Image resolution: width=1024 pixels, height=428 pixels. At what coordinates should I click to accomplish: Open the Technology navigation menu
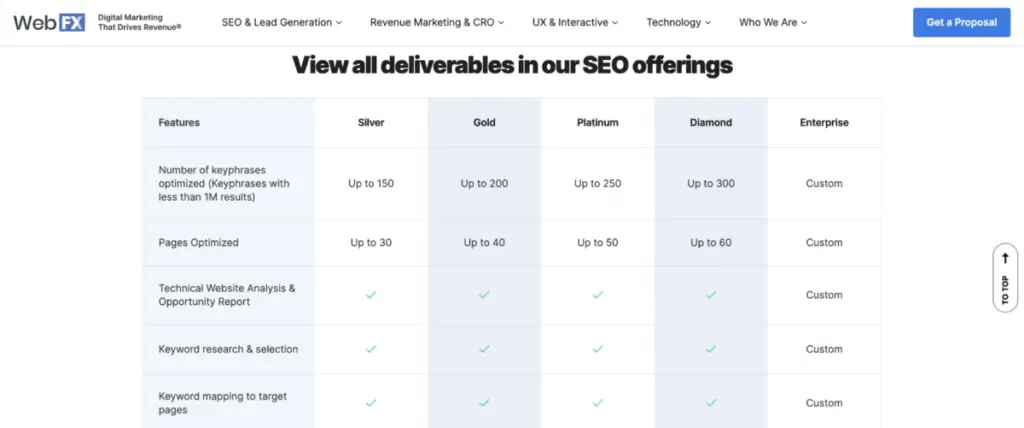679,22
